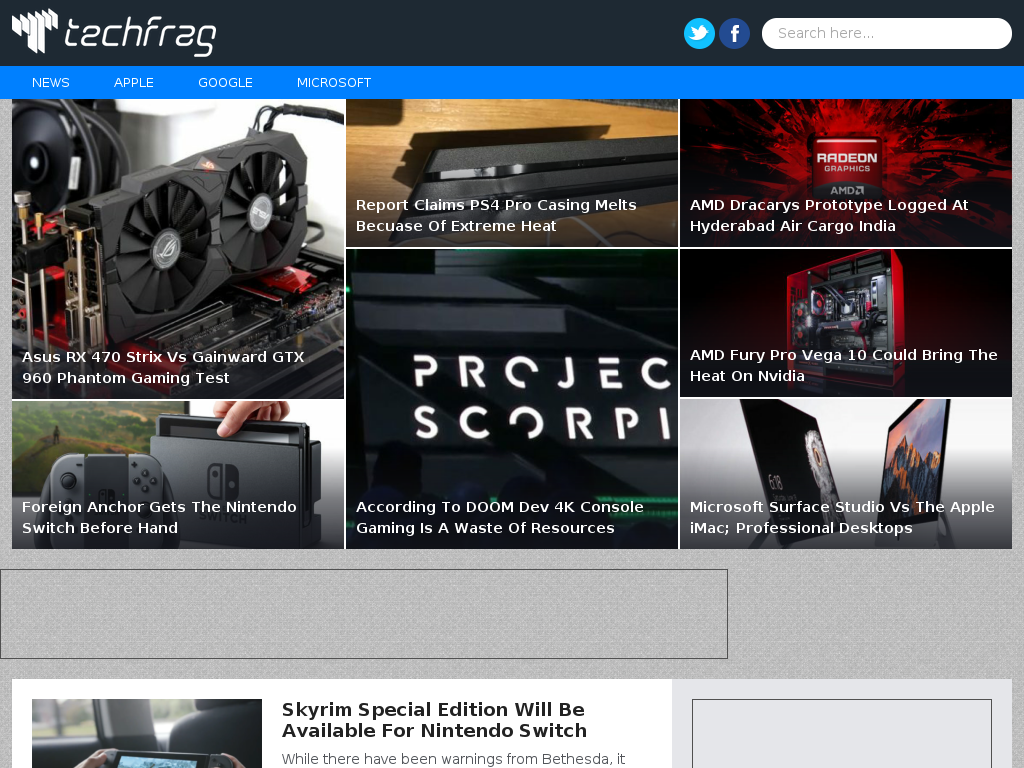Viewport: 1024px width, 768px height.
Task: Open Asus RX 470 Strix Vs Gainward article
Action: click(163, 367)
